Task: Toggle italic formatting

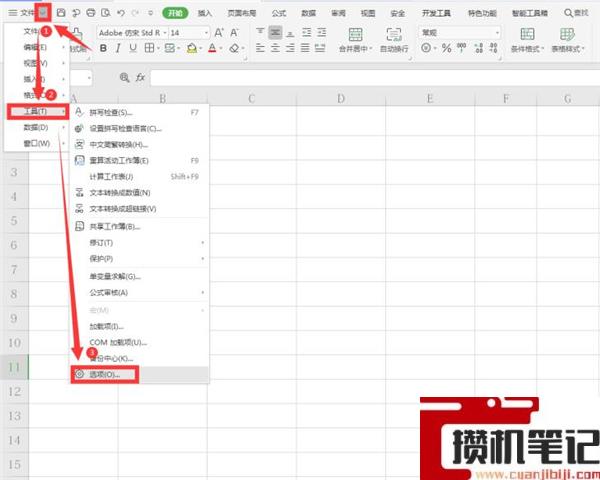Action: click(118, 48)
